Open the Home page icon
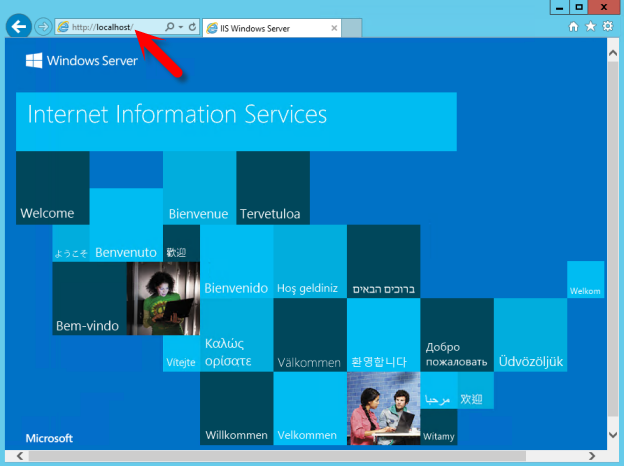The image size is (624, 466). tap(573, 27)
